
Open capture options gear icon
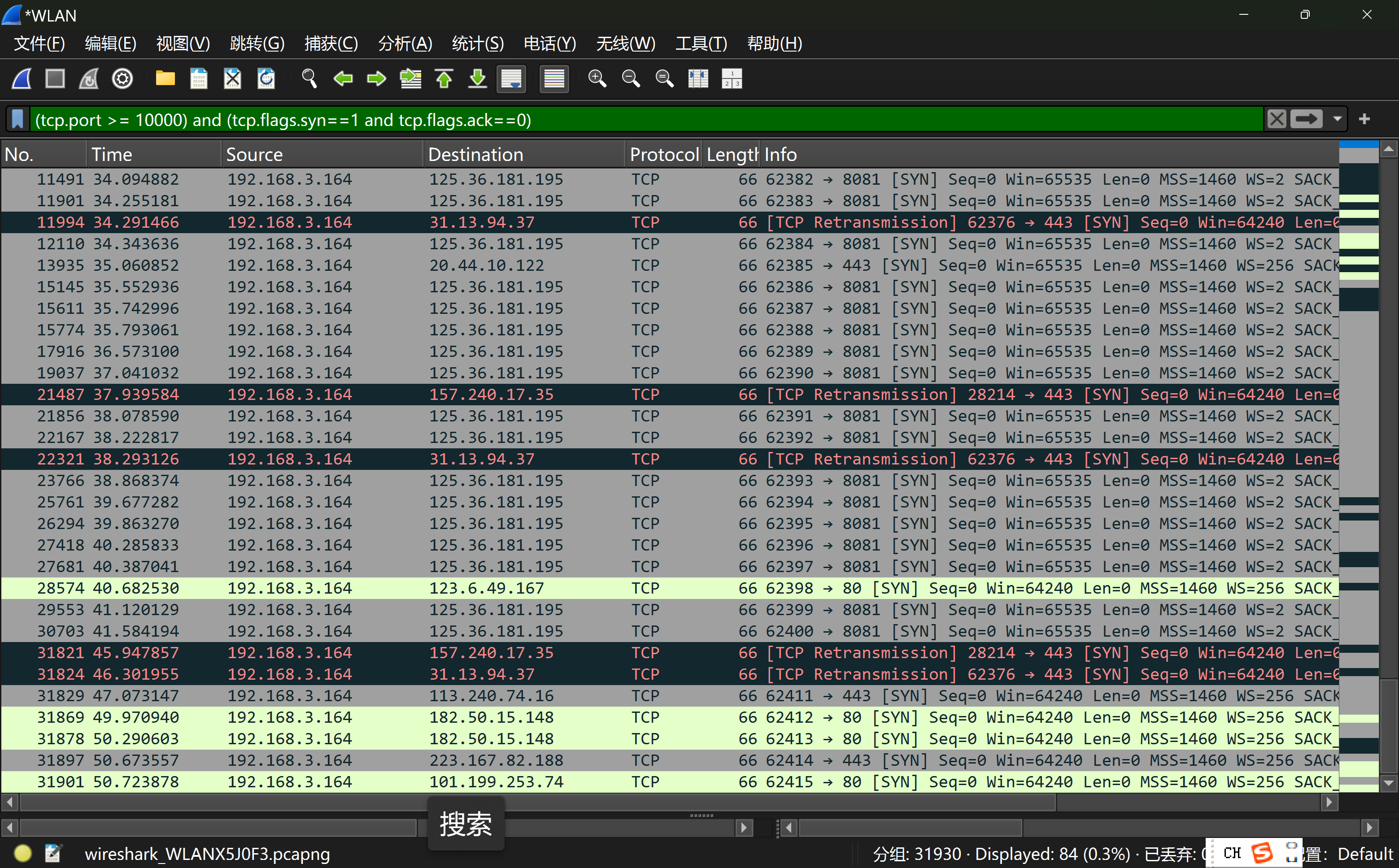coord(122,78)
